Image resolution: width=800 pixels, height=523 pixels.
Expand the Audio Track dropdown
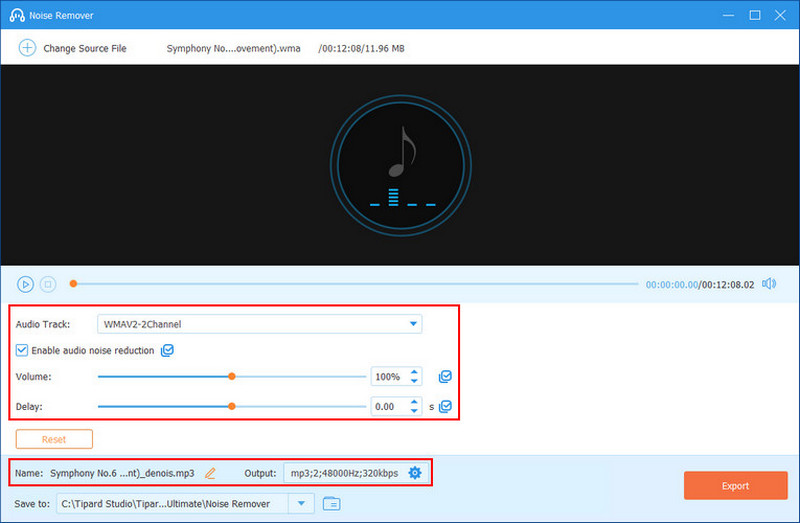414,324
